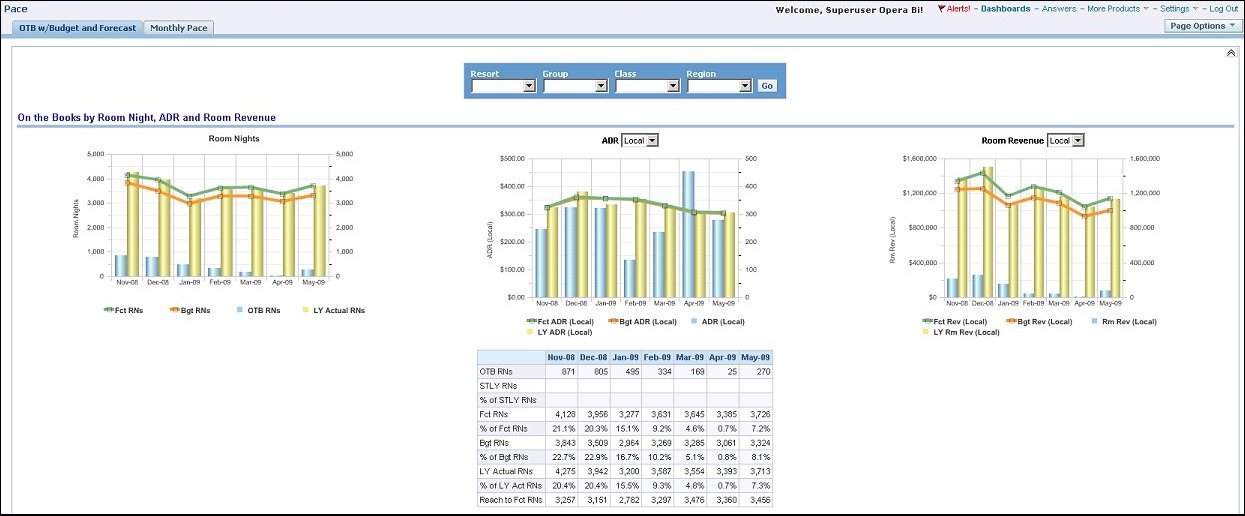Image resolution: width=1245 pixels, height=516 pixels.
Task: Select OTB w/Budget and Forecast tab
Action: pyautogui.click(x=77, y=28)
